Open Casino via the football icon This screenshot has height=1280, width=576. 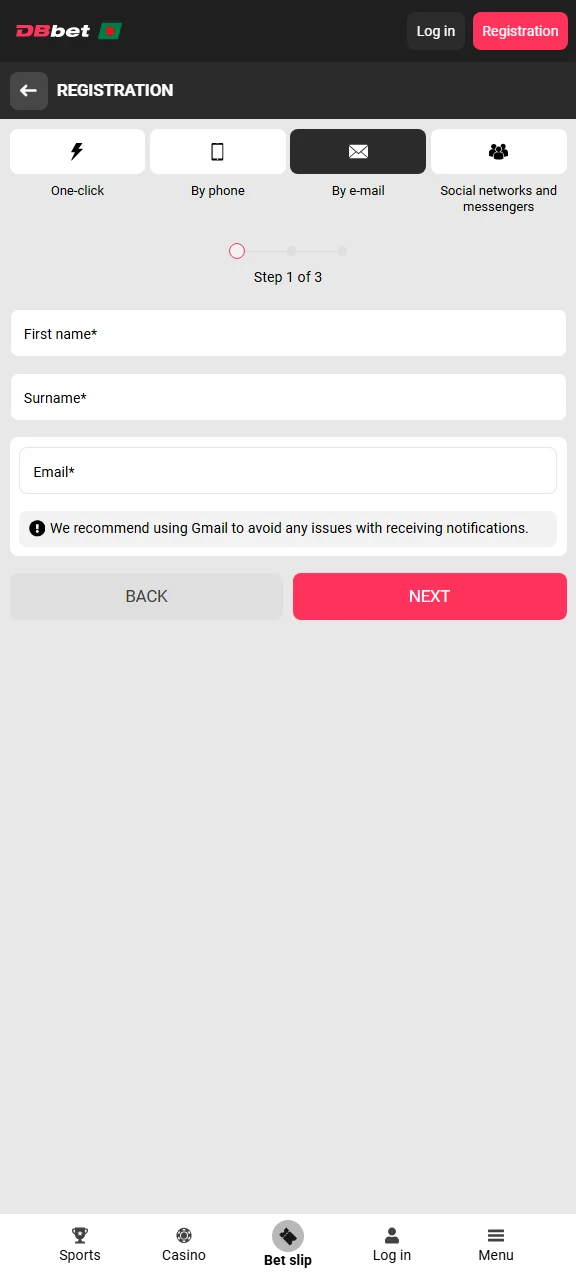(184, 1234)
